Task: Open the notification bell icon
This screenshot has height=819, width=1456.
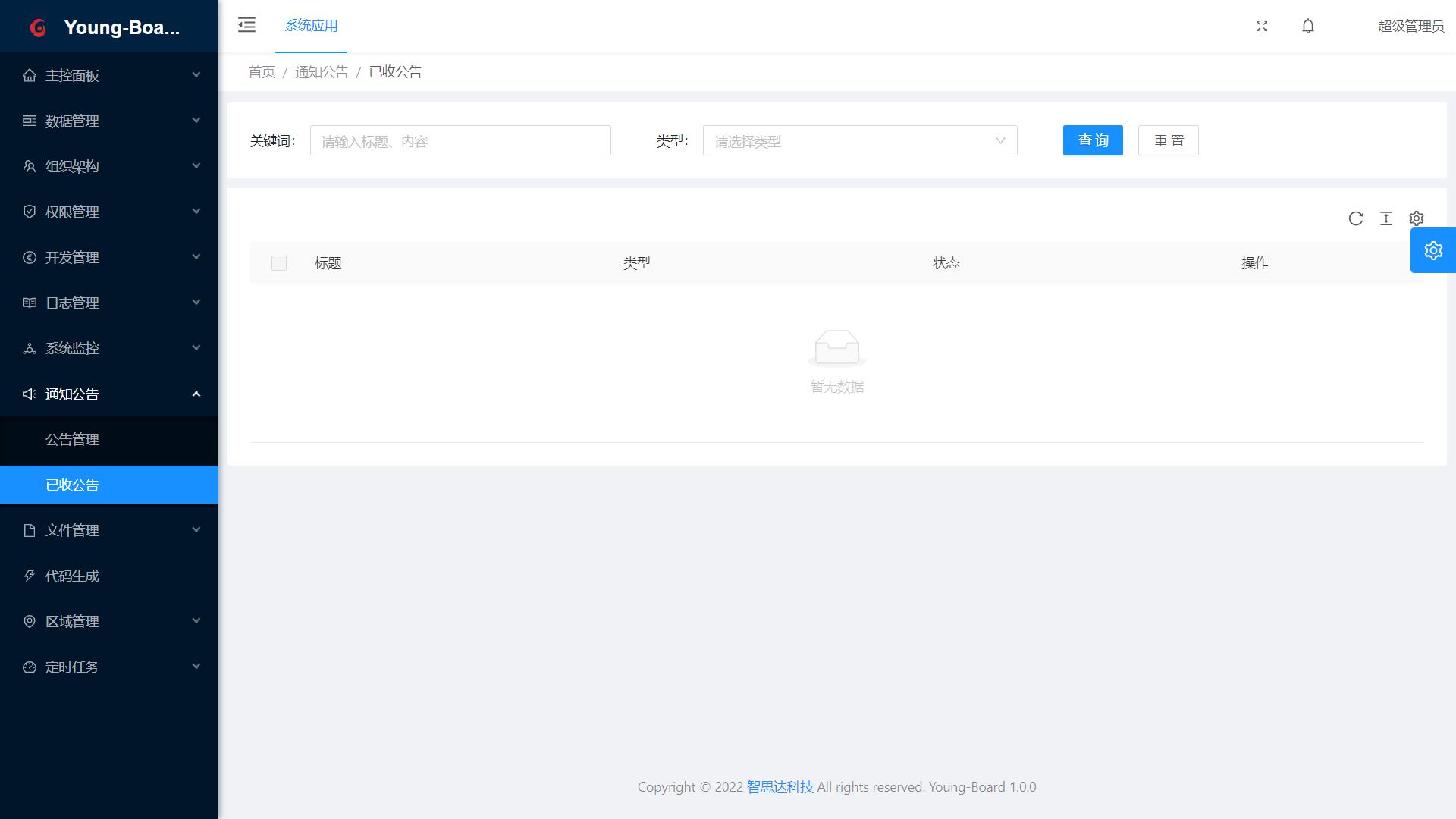Action: tap(1308, 26)
